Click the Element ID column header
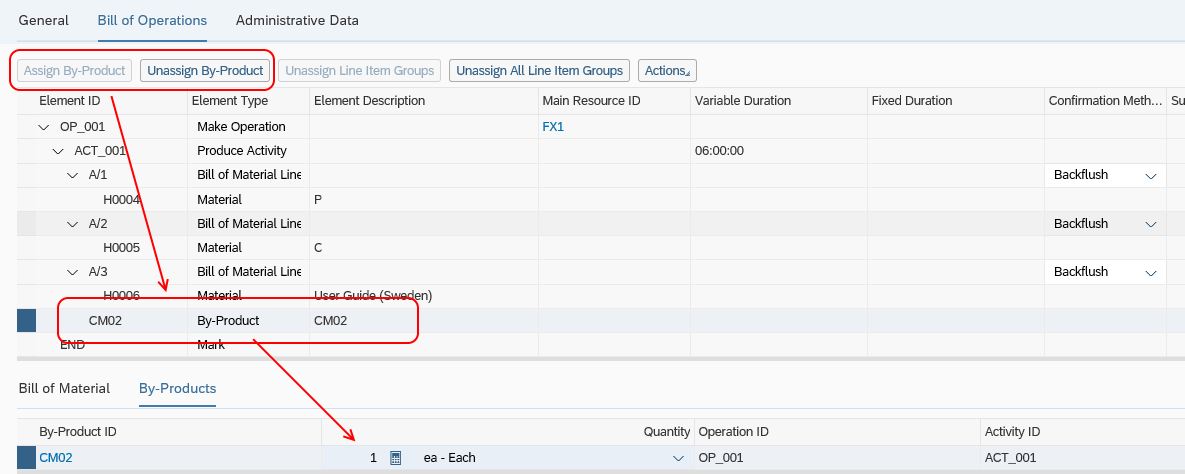Viewport: 1185px width, 474px height. (110, 101)
